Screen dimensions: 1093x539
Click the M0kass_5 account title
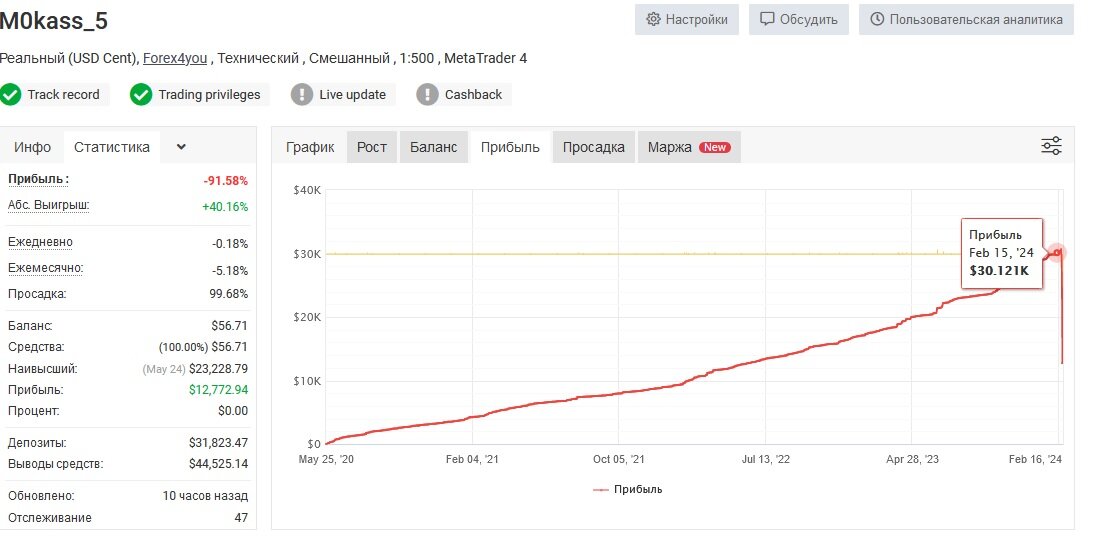pyautogui.click(x=54, y=21)
